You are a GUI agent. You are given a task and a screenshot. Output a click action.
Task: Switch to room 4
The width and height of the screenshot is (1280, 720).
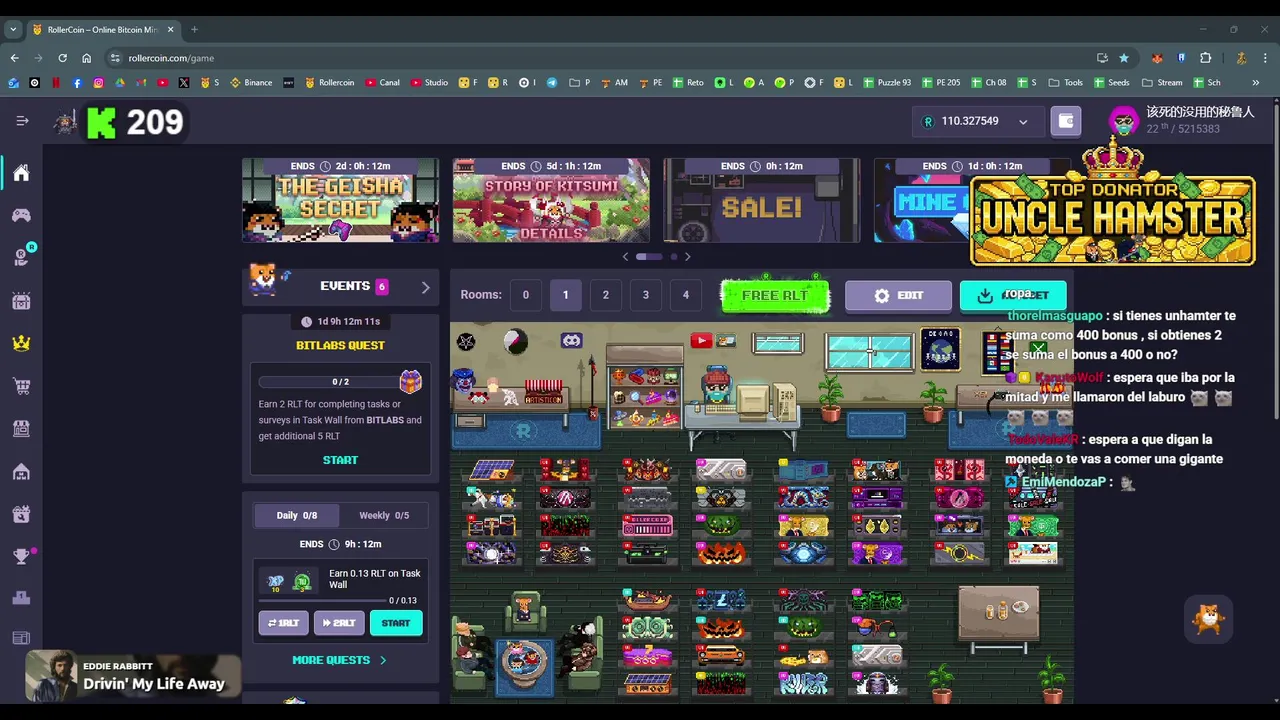click(x=685, y=295)
